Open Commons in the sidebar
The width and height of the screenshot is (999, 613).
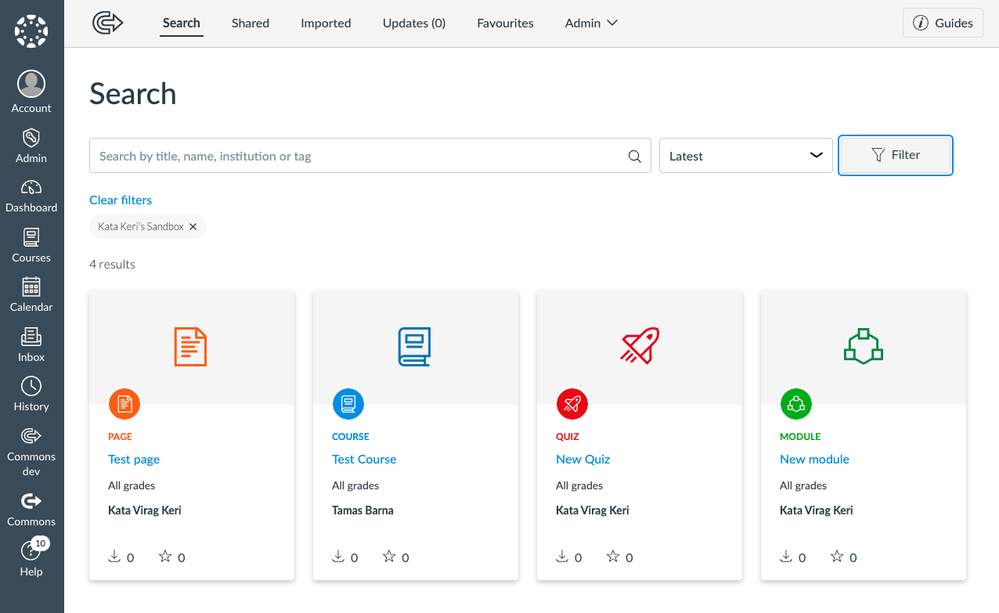(x=31, y=509)
